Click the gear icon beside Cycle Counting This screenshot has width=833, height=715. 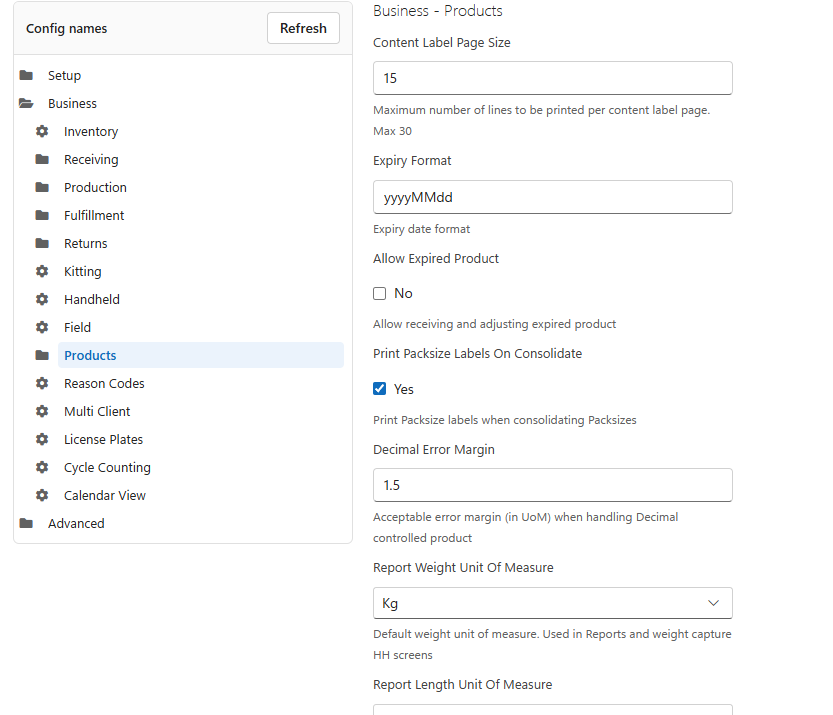coord(42,467)
